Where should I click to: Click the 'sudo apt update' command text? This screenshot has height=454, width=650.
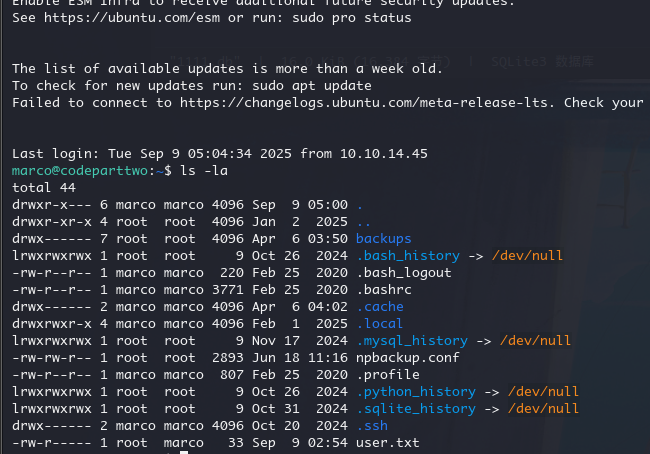pos(302,85)
